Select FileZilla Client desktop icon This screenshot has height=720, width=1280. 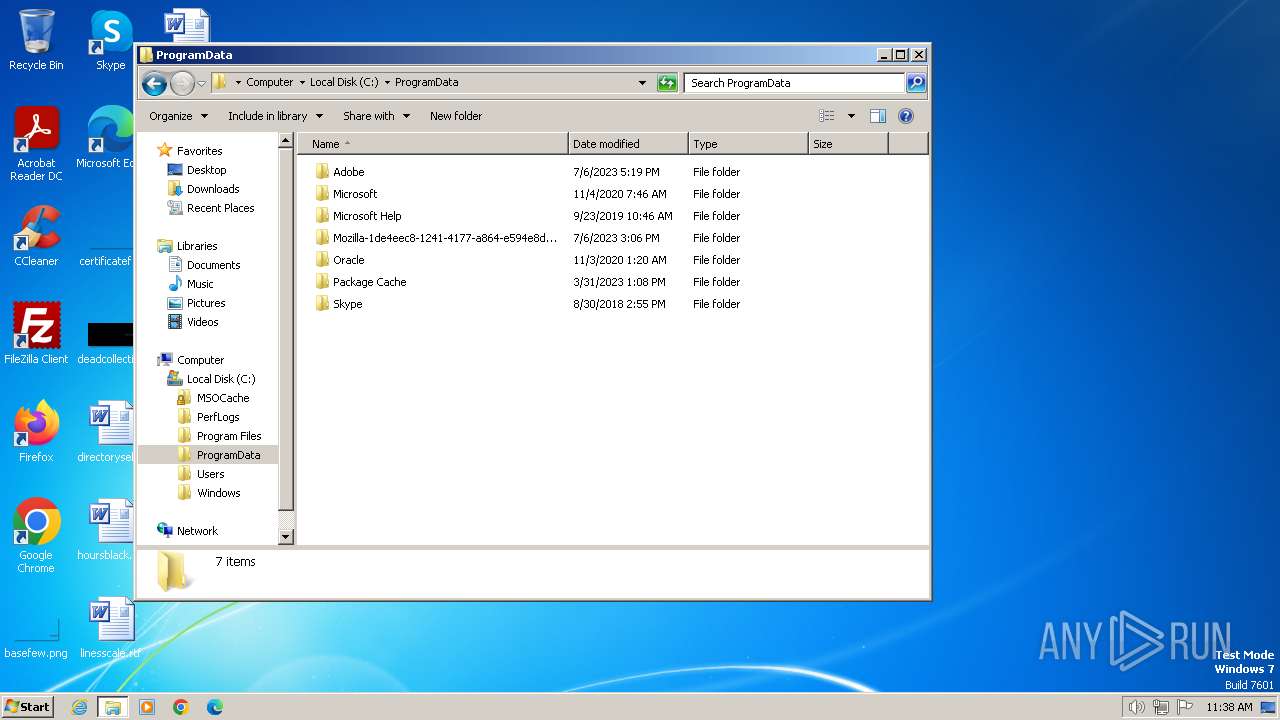point(36,333)
